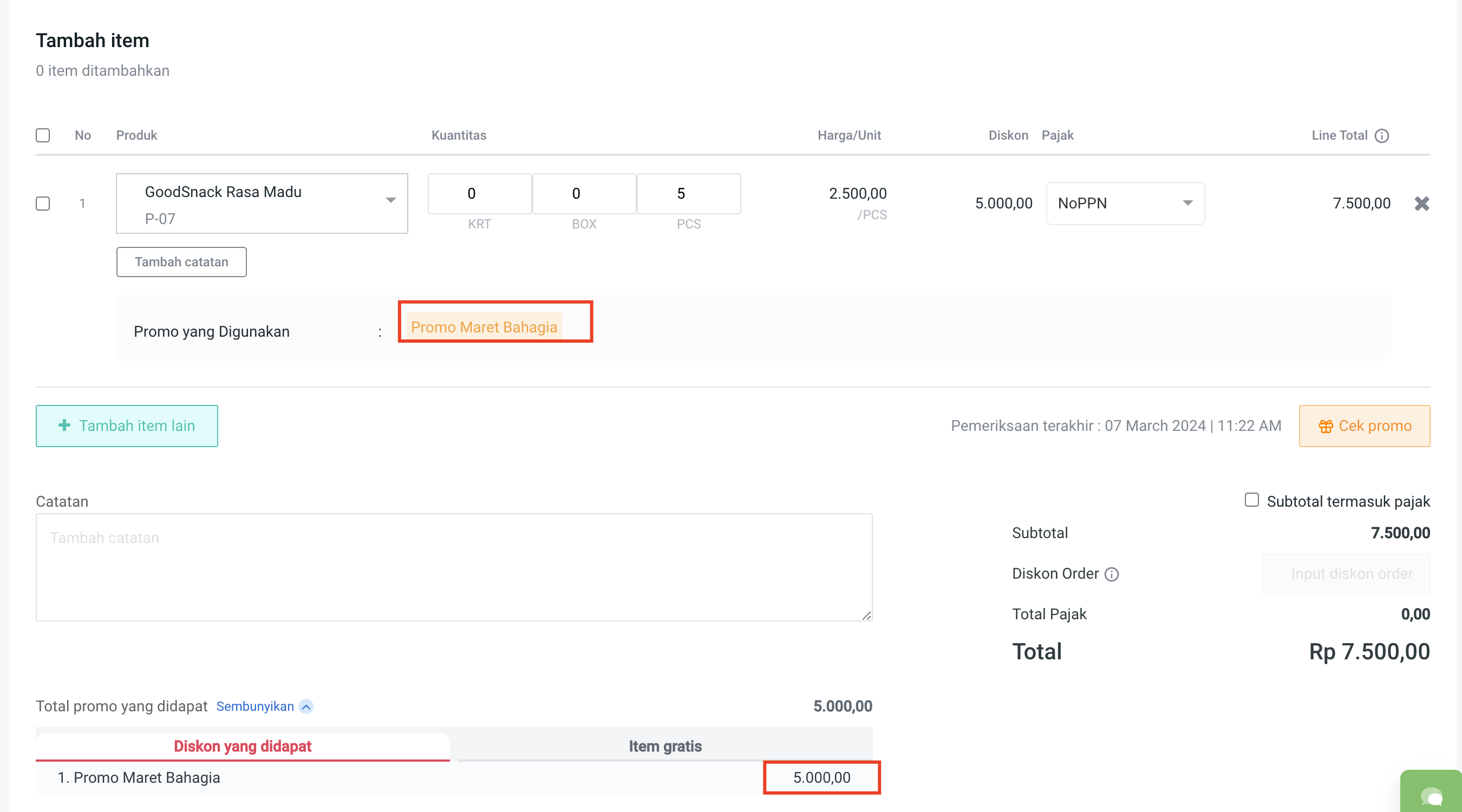Click the Catatan notes text area
The image size is (1462, 812).
click(x=453, y=567)
